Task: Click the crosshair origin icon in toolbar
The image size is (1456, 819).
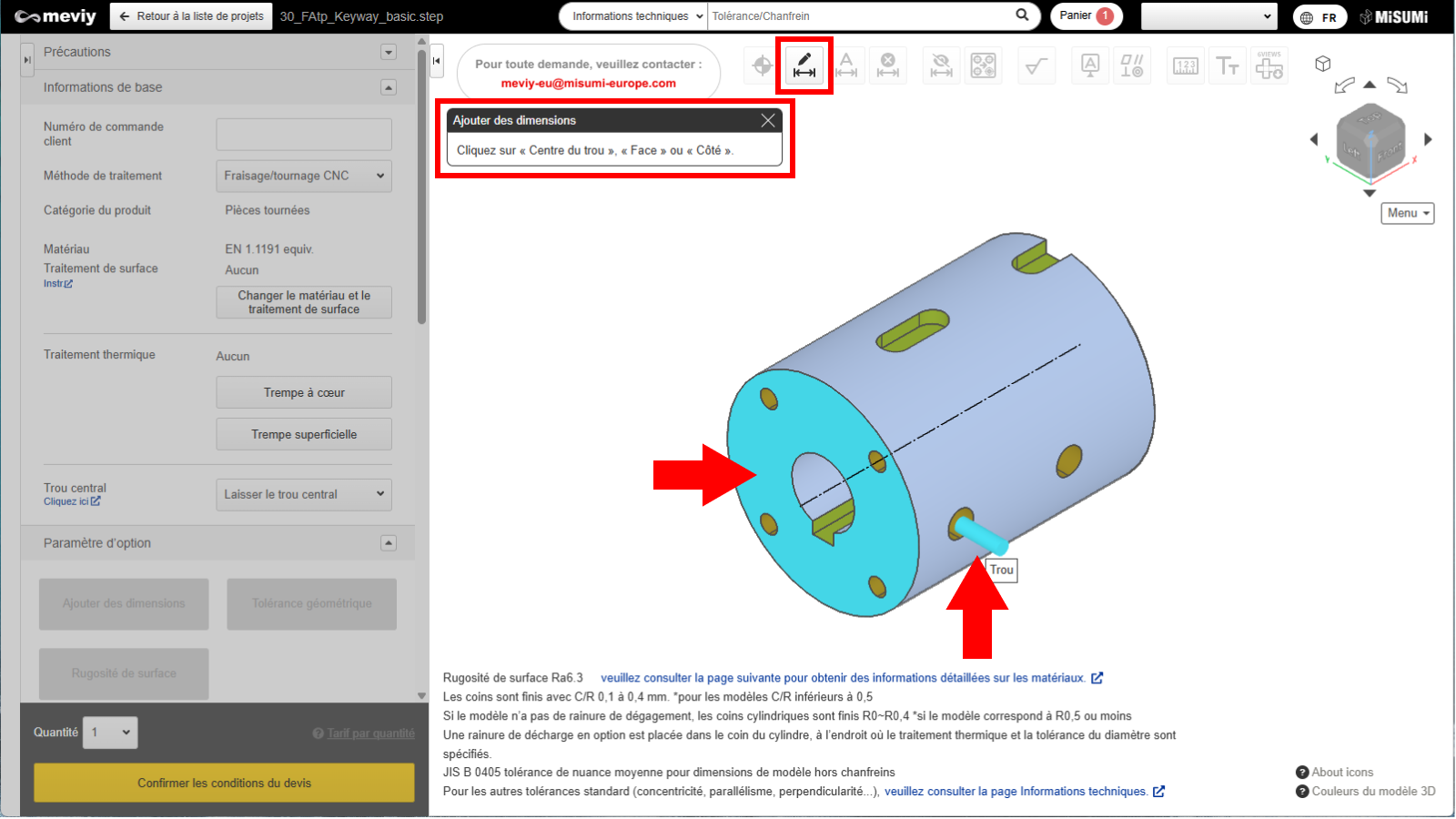Action: coord(762,66)
